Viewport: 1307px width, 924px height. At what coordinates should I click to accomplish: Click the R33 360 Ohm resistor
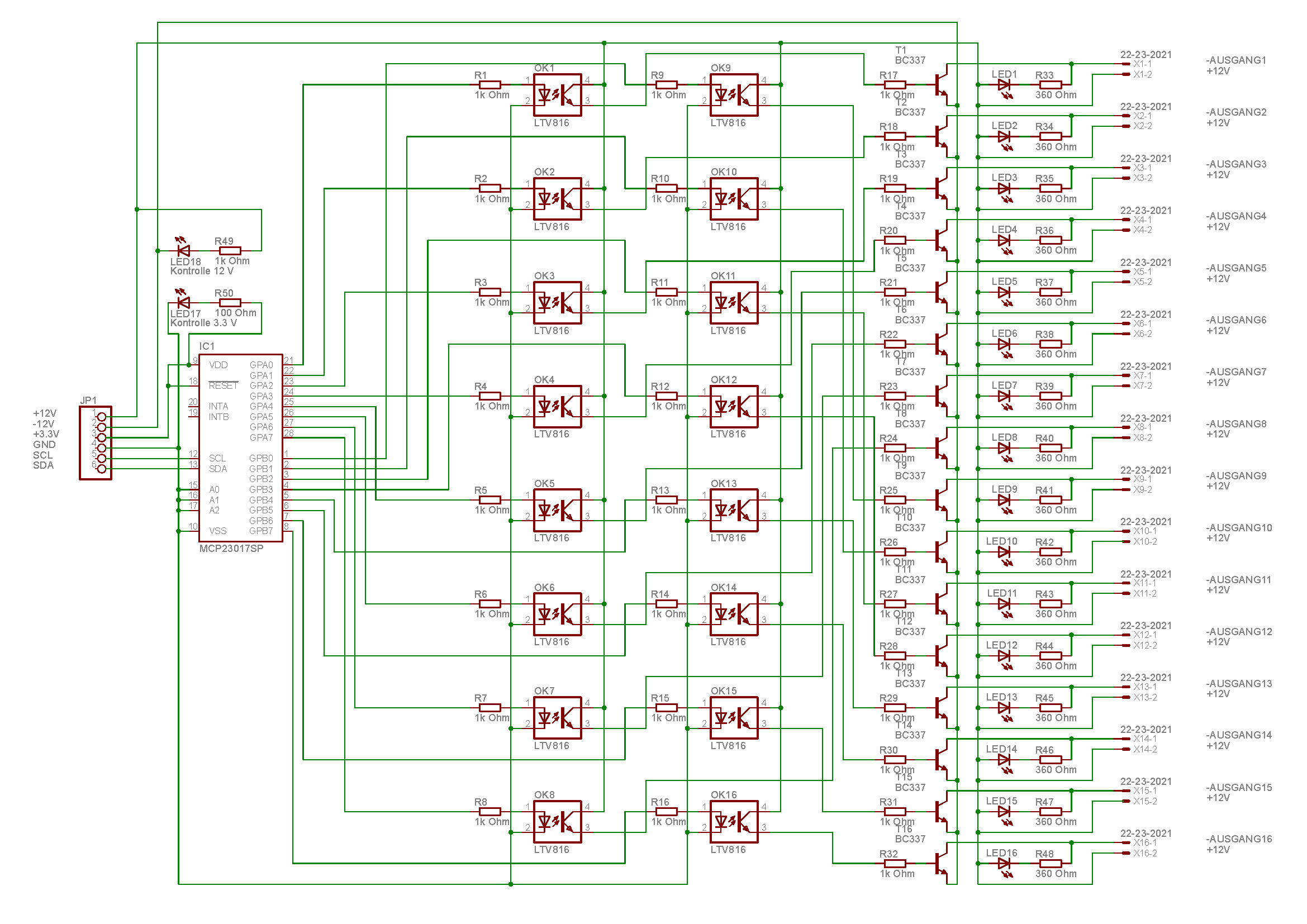tap(1051, 85)
